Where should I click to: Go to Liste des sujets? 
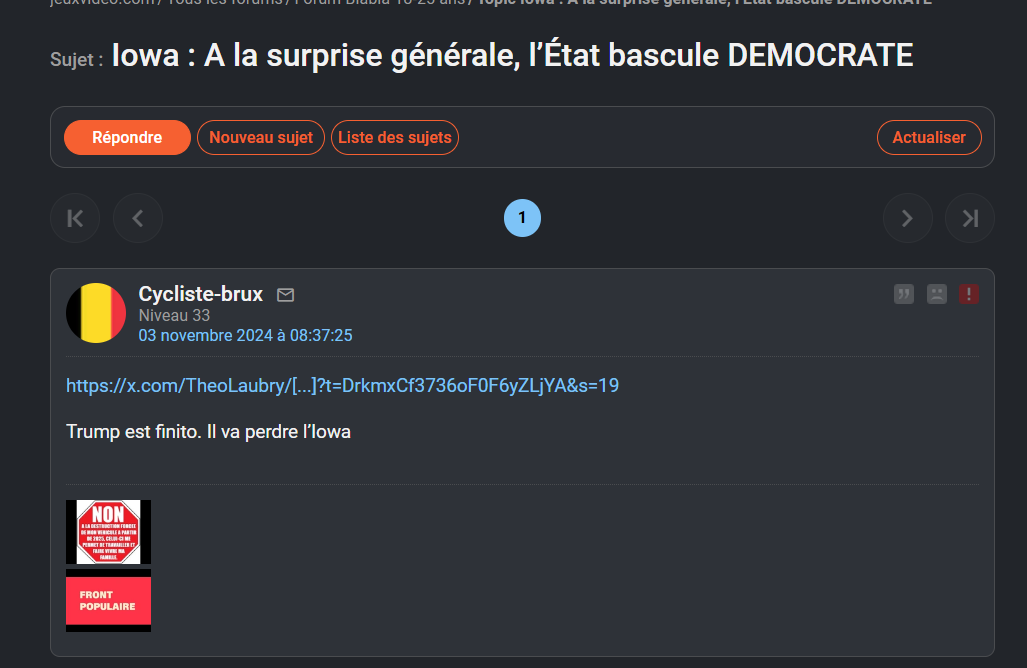click(395, 138)
